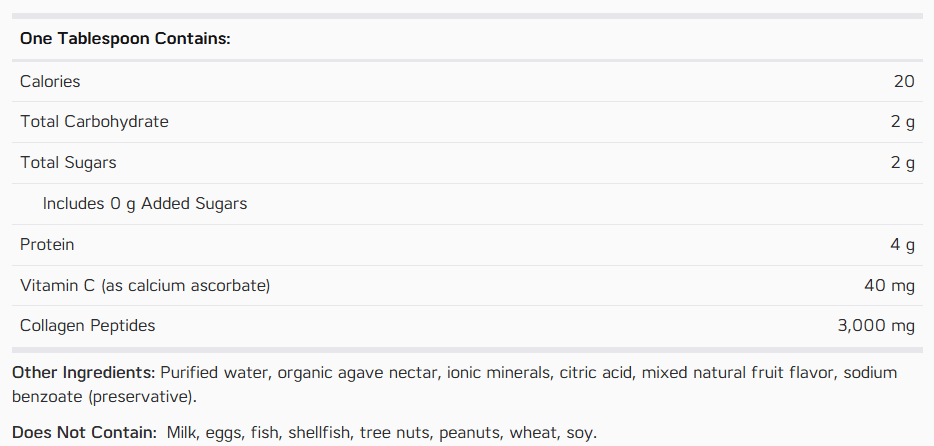
Task: Select the Protein row label
Action: pos(47,245)
